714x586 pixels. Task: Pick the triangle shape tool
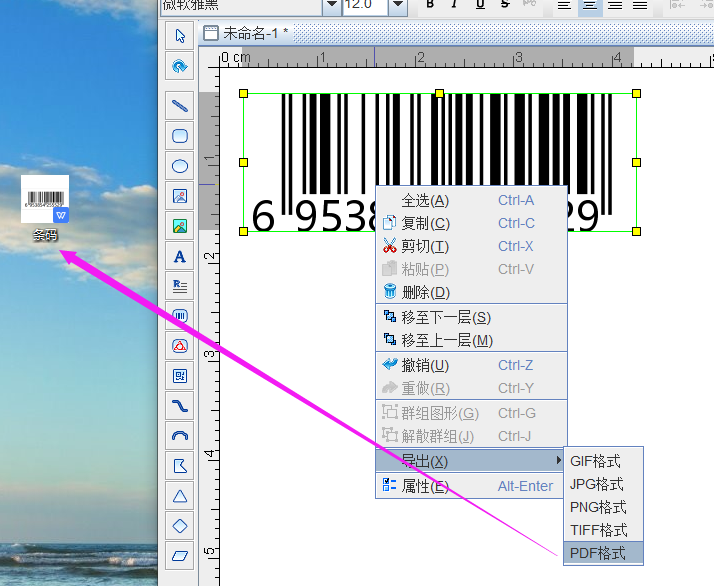pos(180,496)
